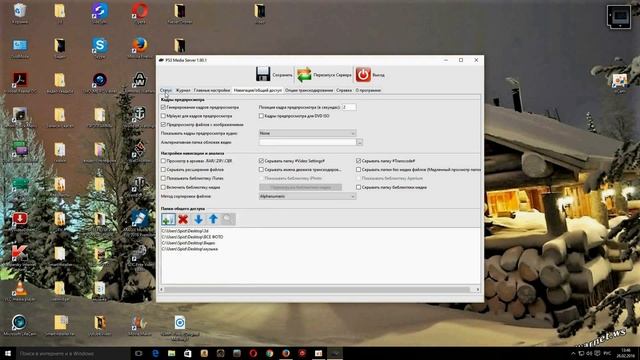Open Adobe Reader desktop shortcut
640x360 pixels.
[x=20, y=82]
